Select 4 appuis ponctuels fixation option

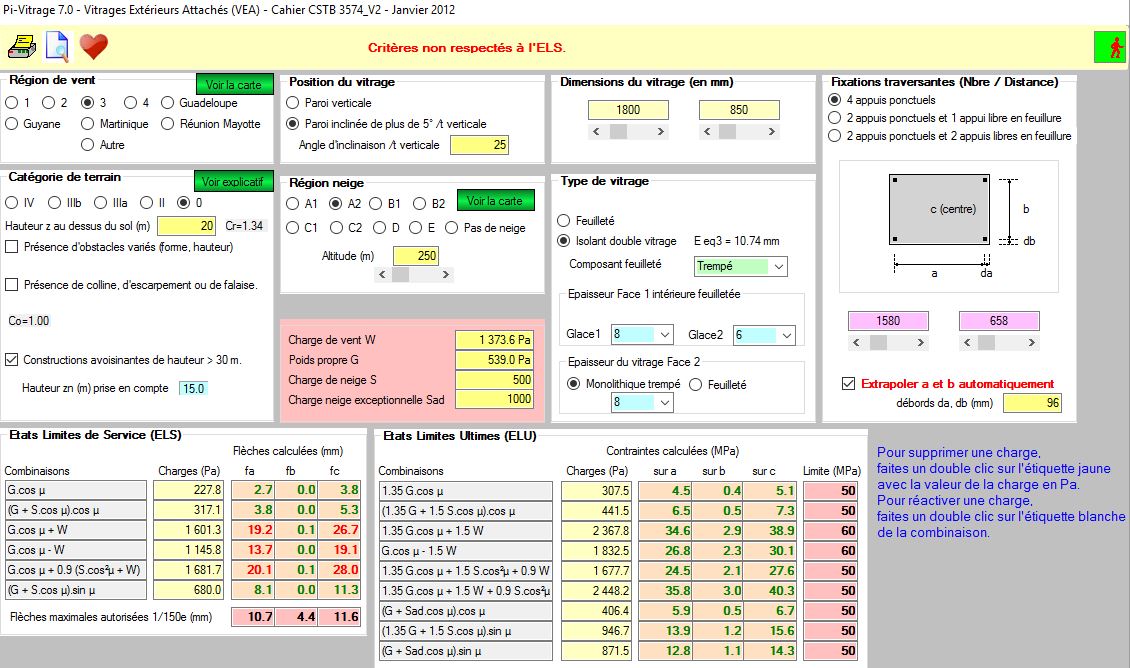coord(835,99)
